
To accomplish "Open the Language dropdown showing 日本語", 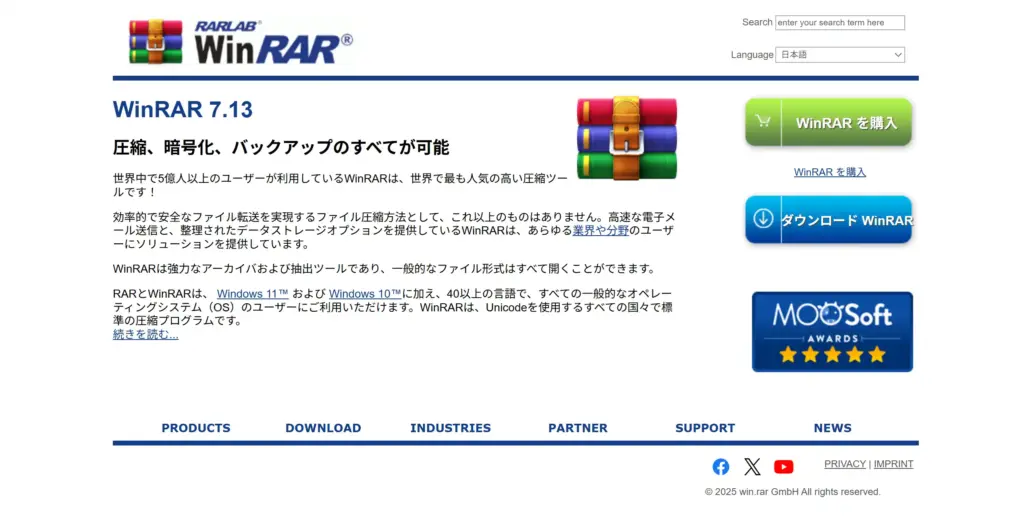I will [840, 55].
